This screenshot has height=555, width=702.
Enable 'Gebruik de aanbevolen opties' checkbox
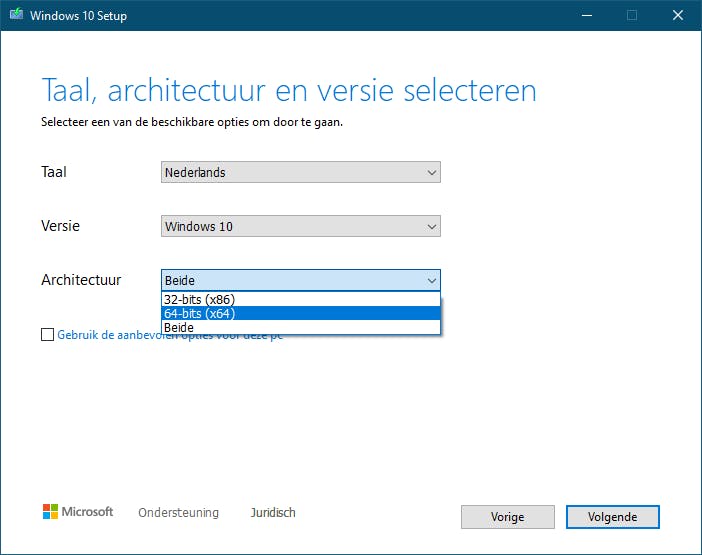tap(48, 336)
